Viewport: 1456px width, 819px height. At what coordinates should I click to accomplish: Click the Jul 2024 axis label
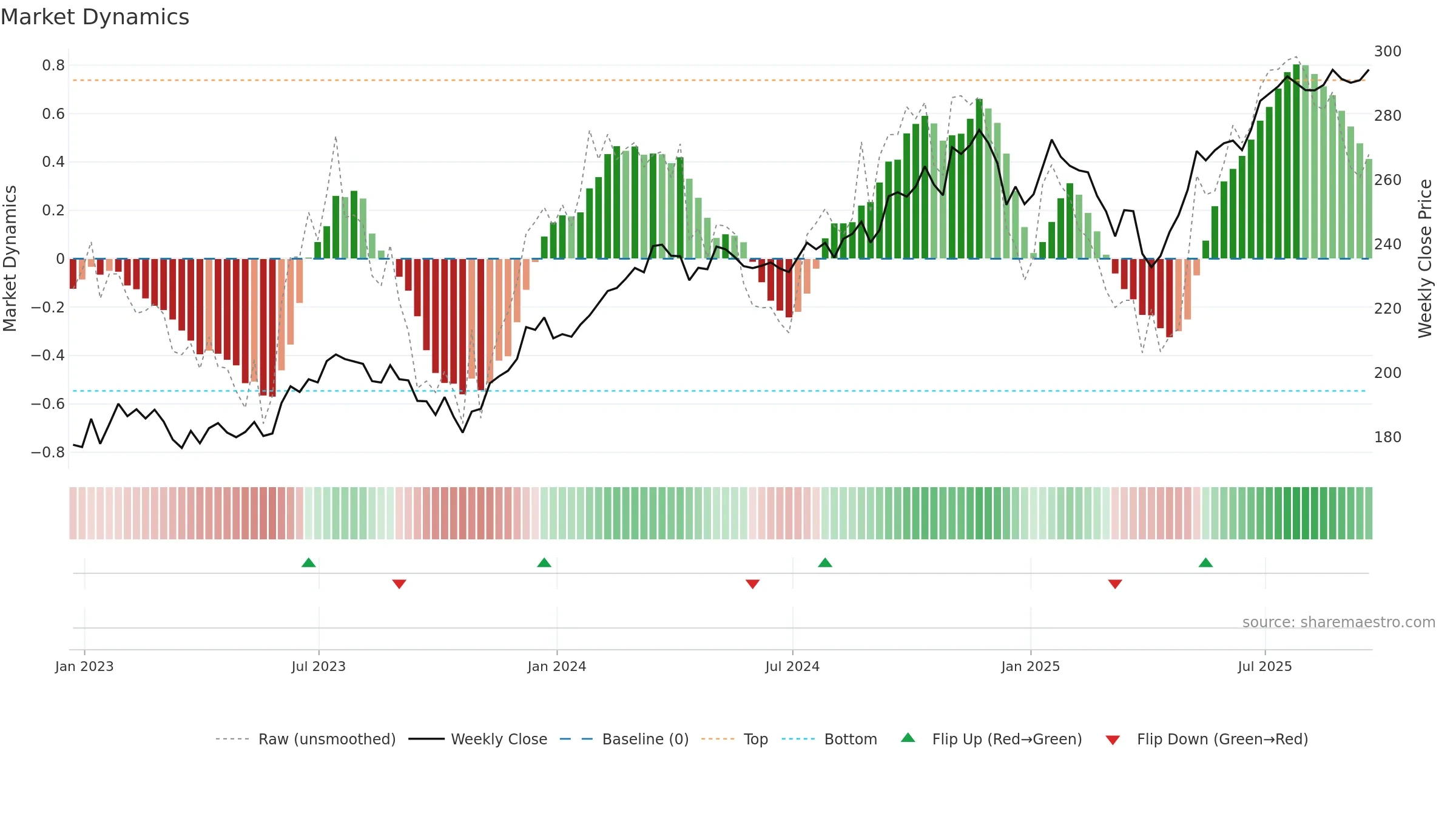pyautogui.click(x=792, y=666)
